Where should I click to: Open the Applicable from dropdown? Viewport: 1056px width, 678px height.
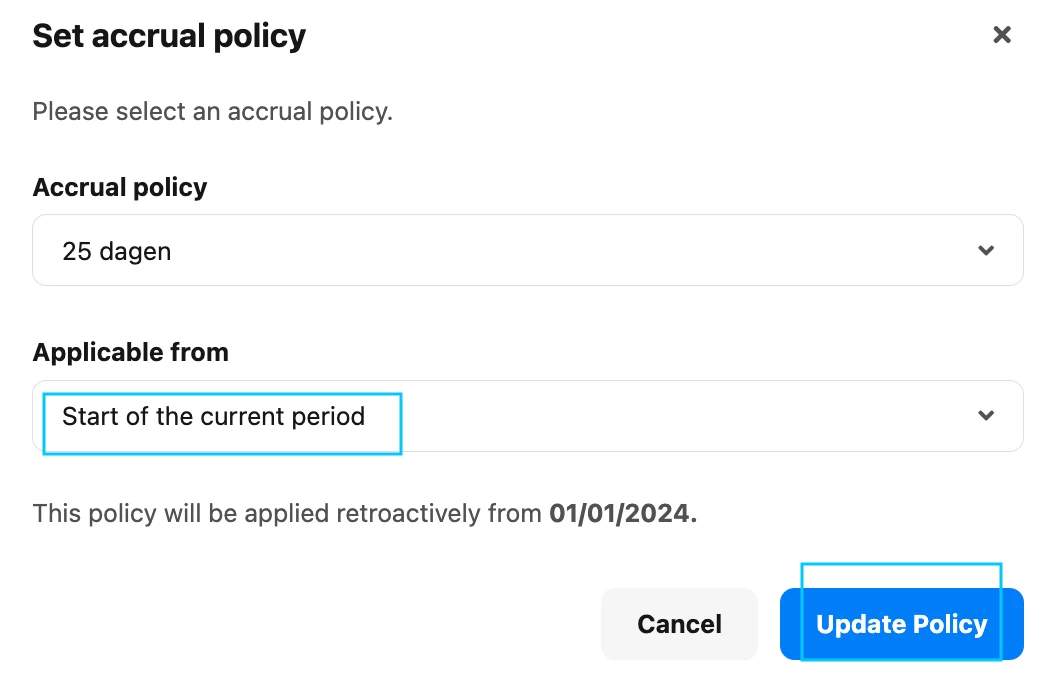click(x=527, y=416)
